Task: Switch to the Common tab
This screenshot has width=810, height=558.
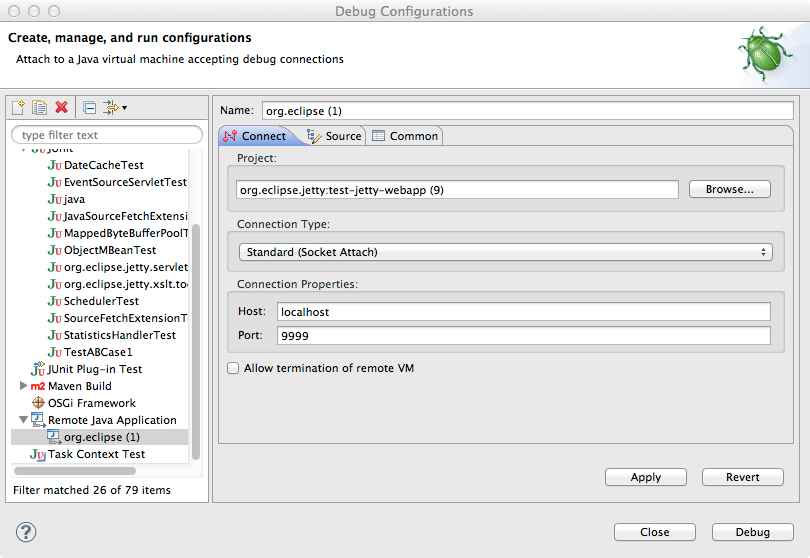Action: 405,136
